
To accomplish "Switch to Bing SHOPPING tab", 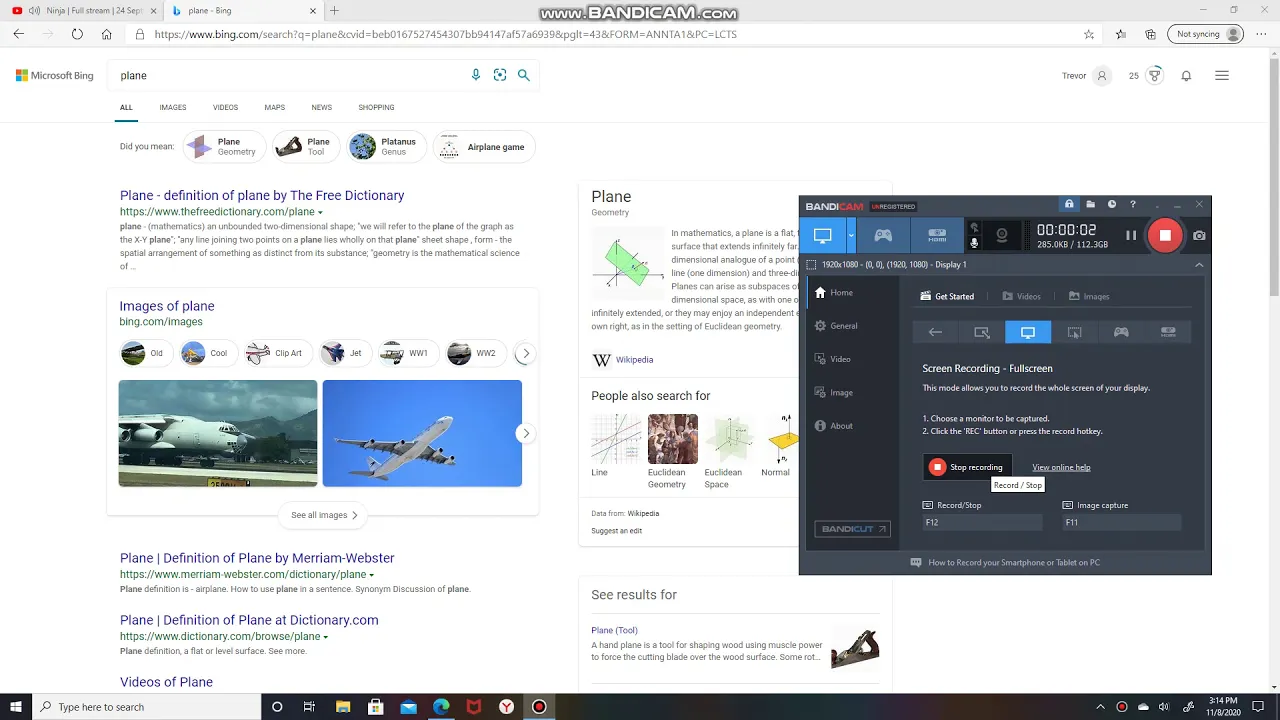I will [x=376, y=107].
